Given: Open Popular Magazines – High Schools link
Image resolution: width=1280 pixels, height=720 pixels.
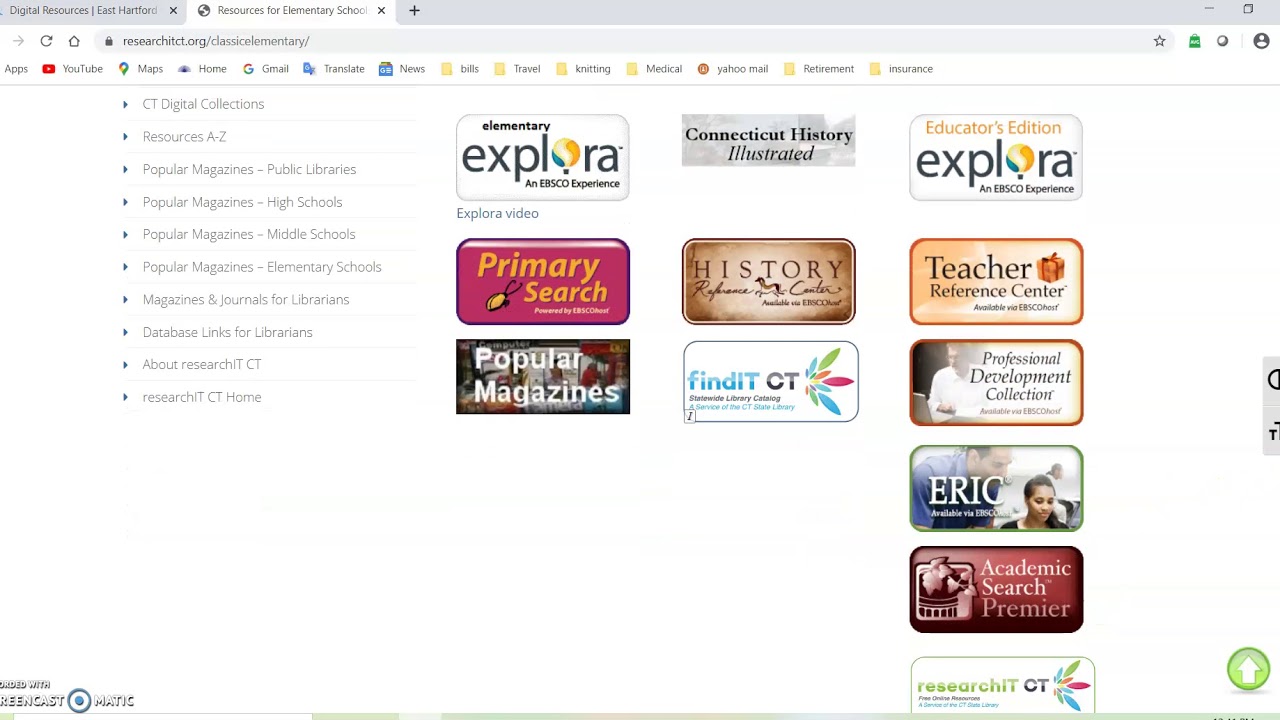Looking at the screenshot, I should (242, 202).
